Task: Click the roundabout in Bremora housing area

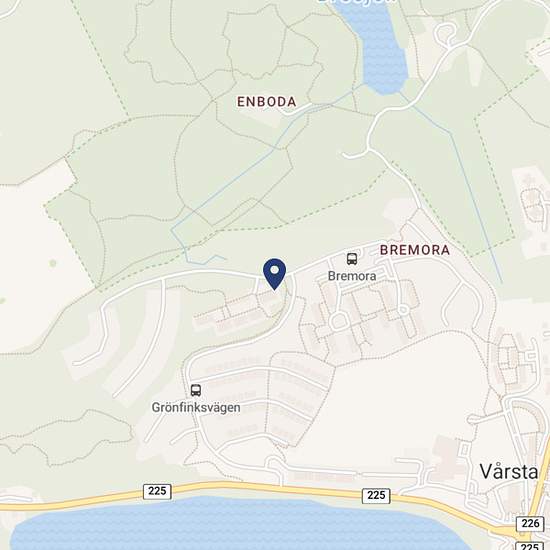Action: tap(338, 322)
